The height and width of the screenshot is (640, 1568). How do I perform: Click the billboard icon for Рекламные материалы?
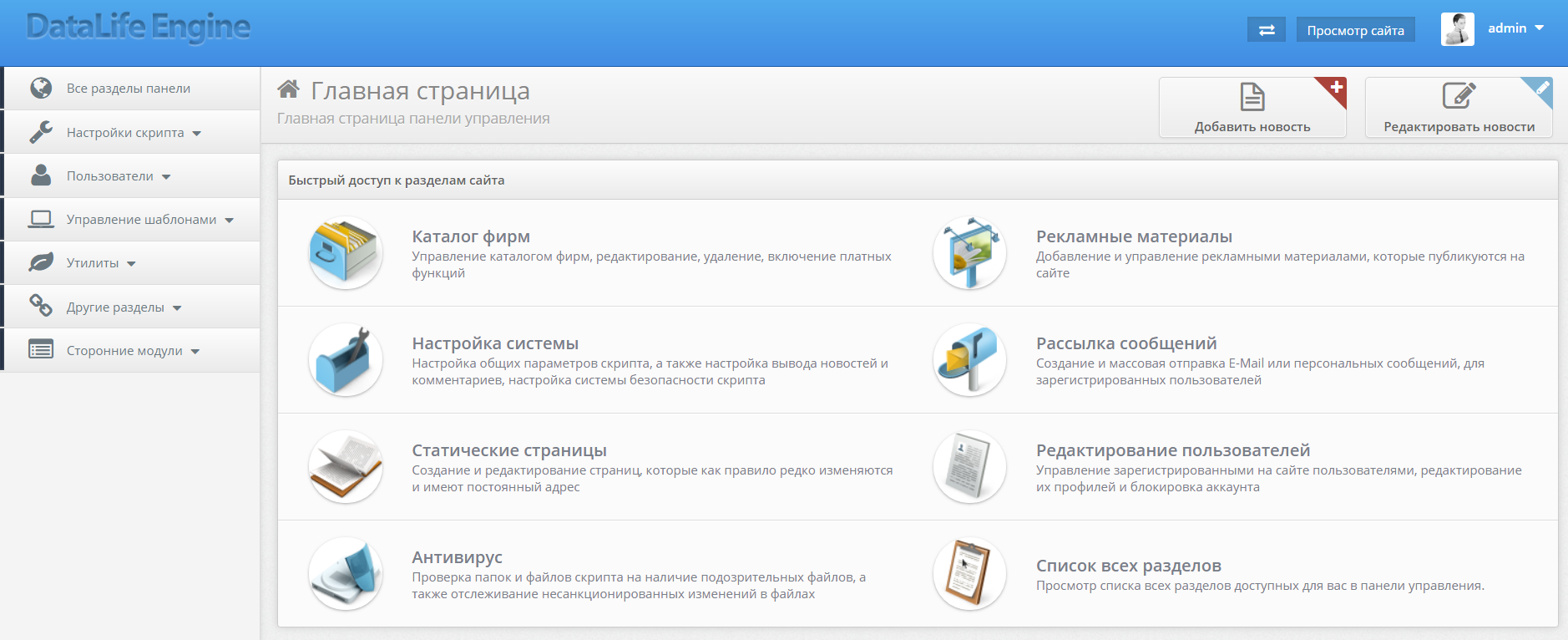tap(970, 252)
